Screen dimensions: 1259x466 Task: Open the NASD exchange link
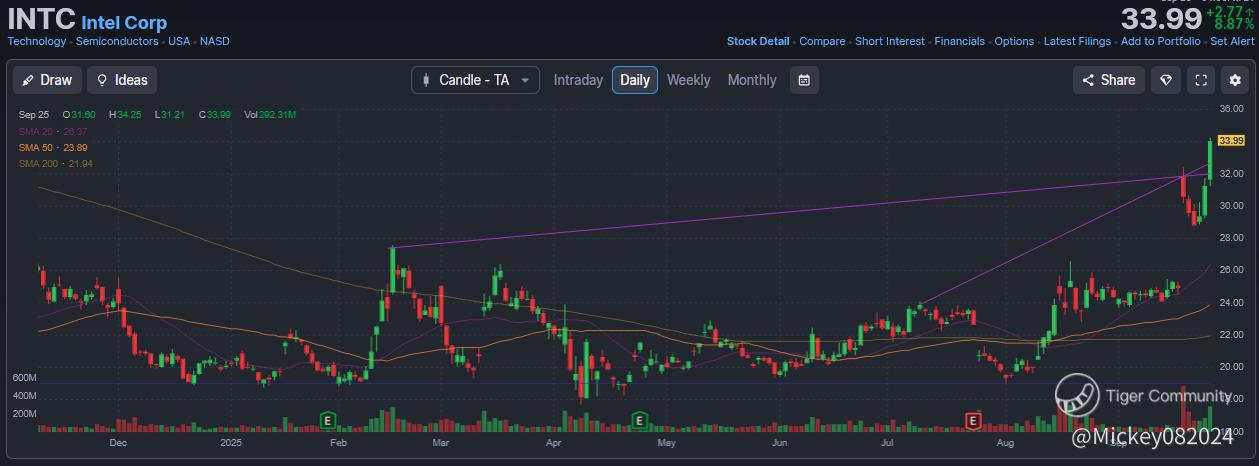[214, 41]
